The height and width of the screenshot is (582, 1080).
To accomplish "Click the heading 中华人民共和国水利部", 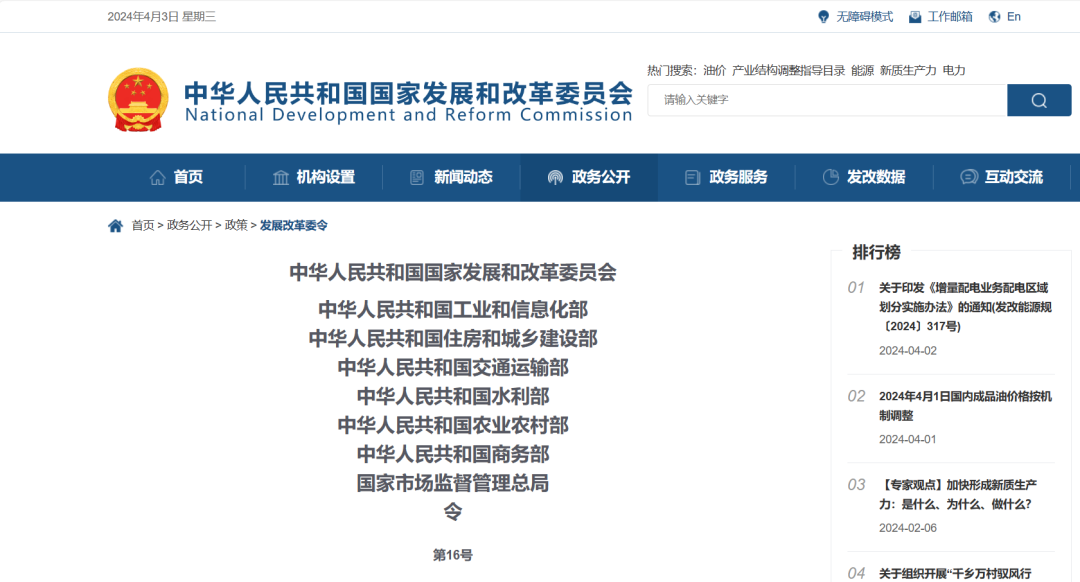I will [x=453, y=396].
